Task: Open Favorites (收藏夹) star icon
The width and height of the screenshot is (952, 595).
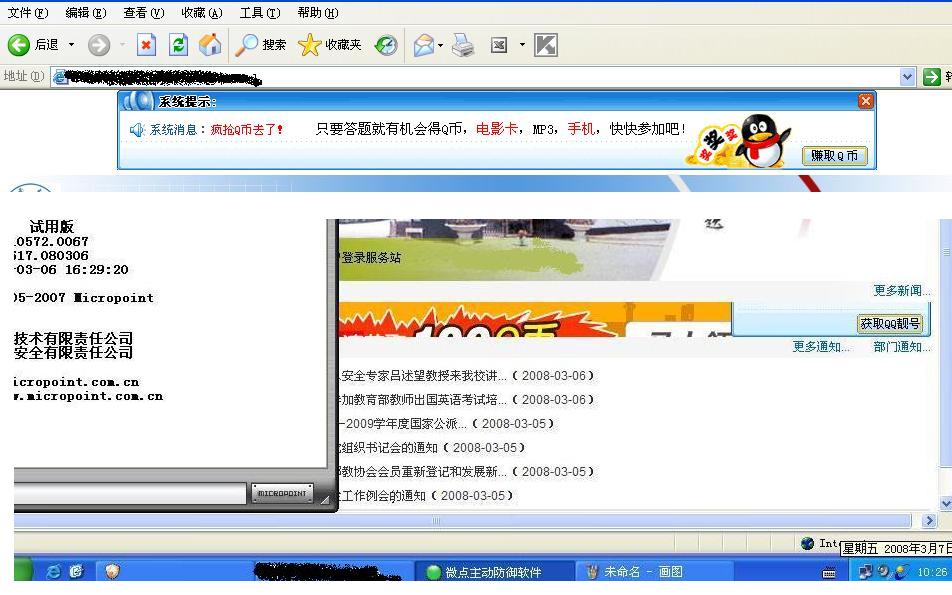Action: [x=329, y=45]
